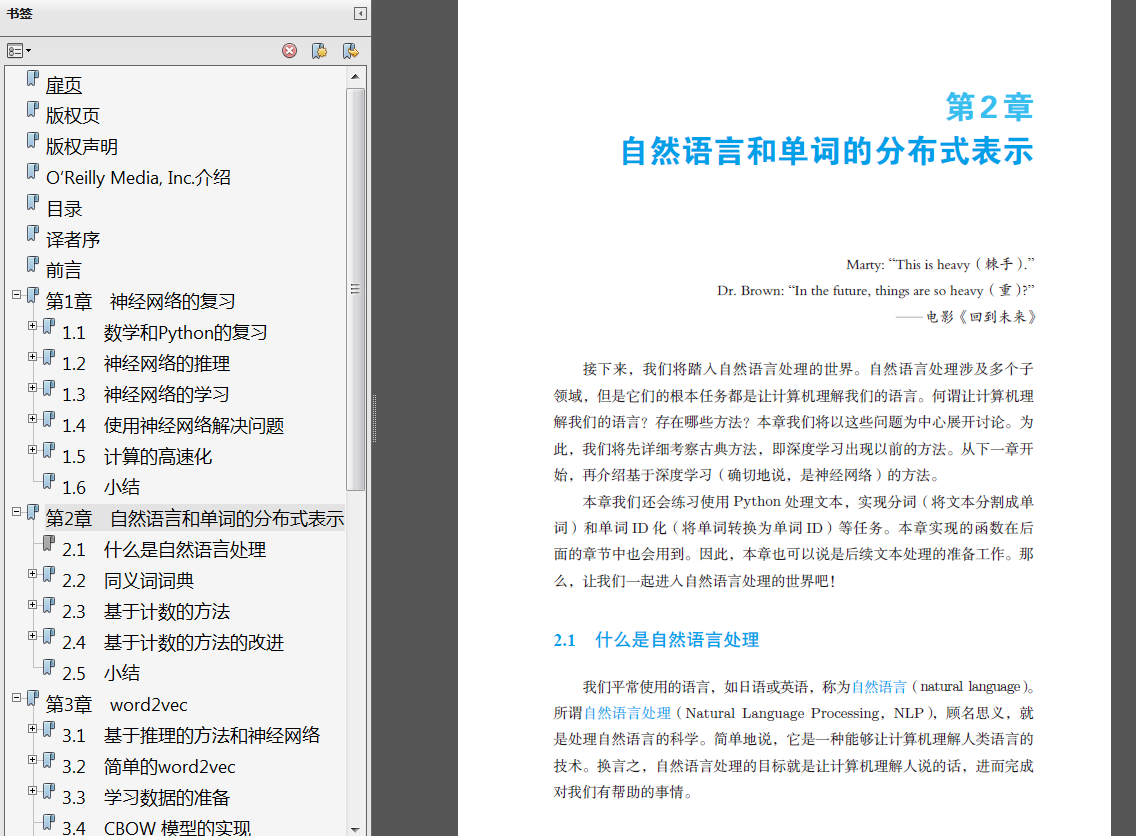Click the bookmarks panel scroll down arrow

coord(355,829)
